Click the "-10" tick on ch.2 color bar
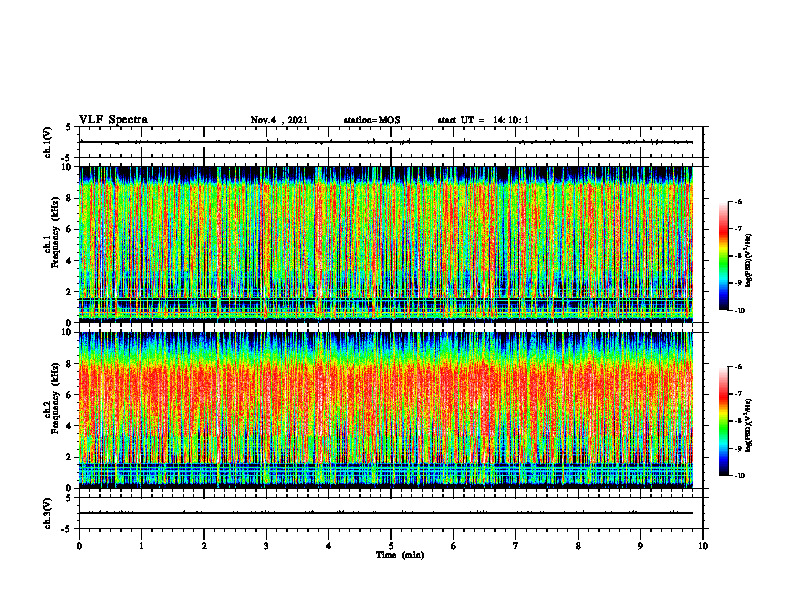 pos(739,476)
